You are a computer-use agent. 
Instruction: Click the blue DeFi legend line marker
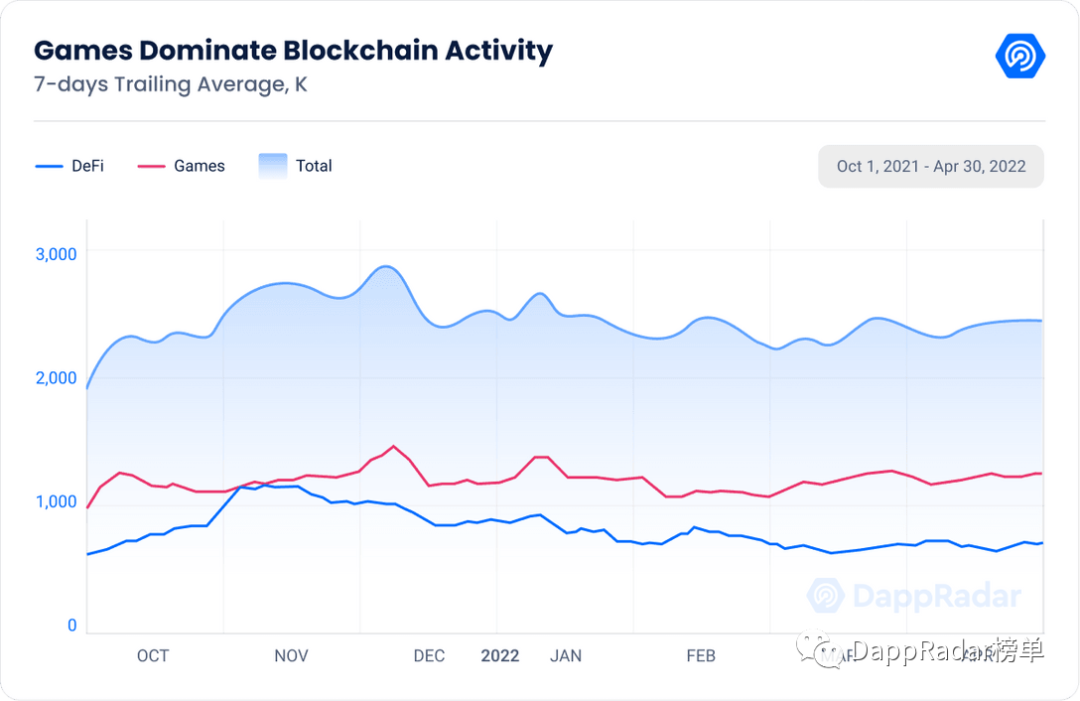click(48, 166)
